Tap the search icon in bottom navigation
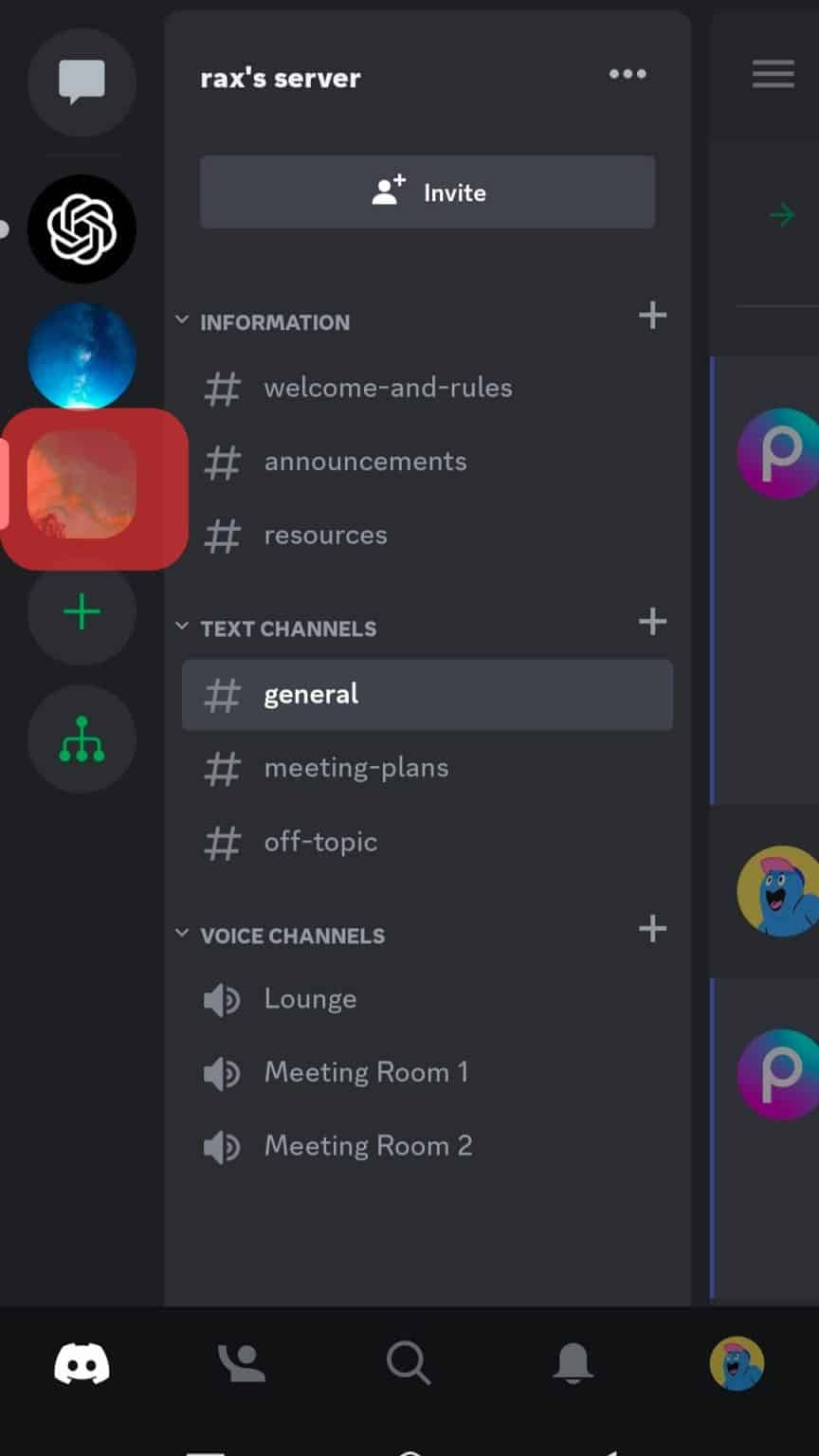 pyautogui.click(x=408, y=1362)
